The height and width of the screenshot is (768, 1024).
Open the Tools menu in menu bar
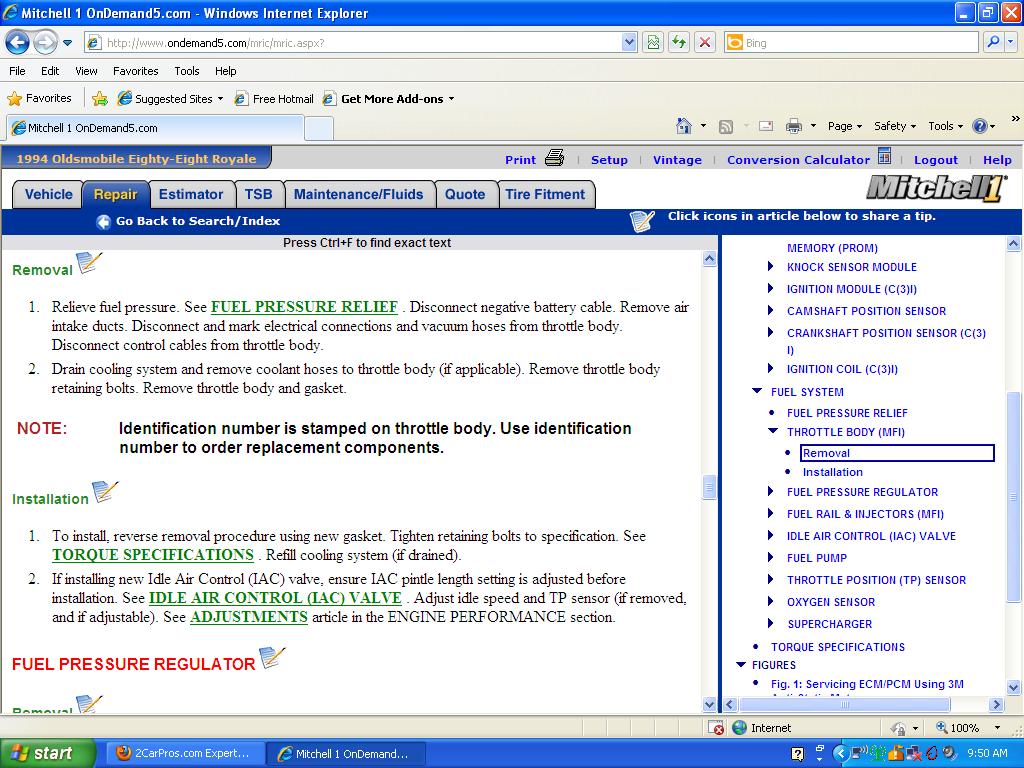point(186,71)
